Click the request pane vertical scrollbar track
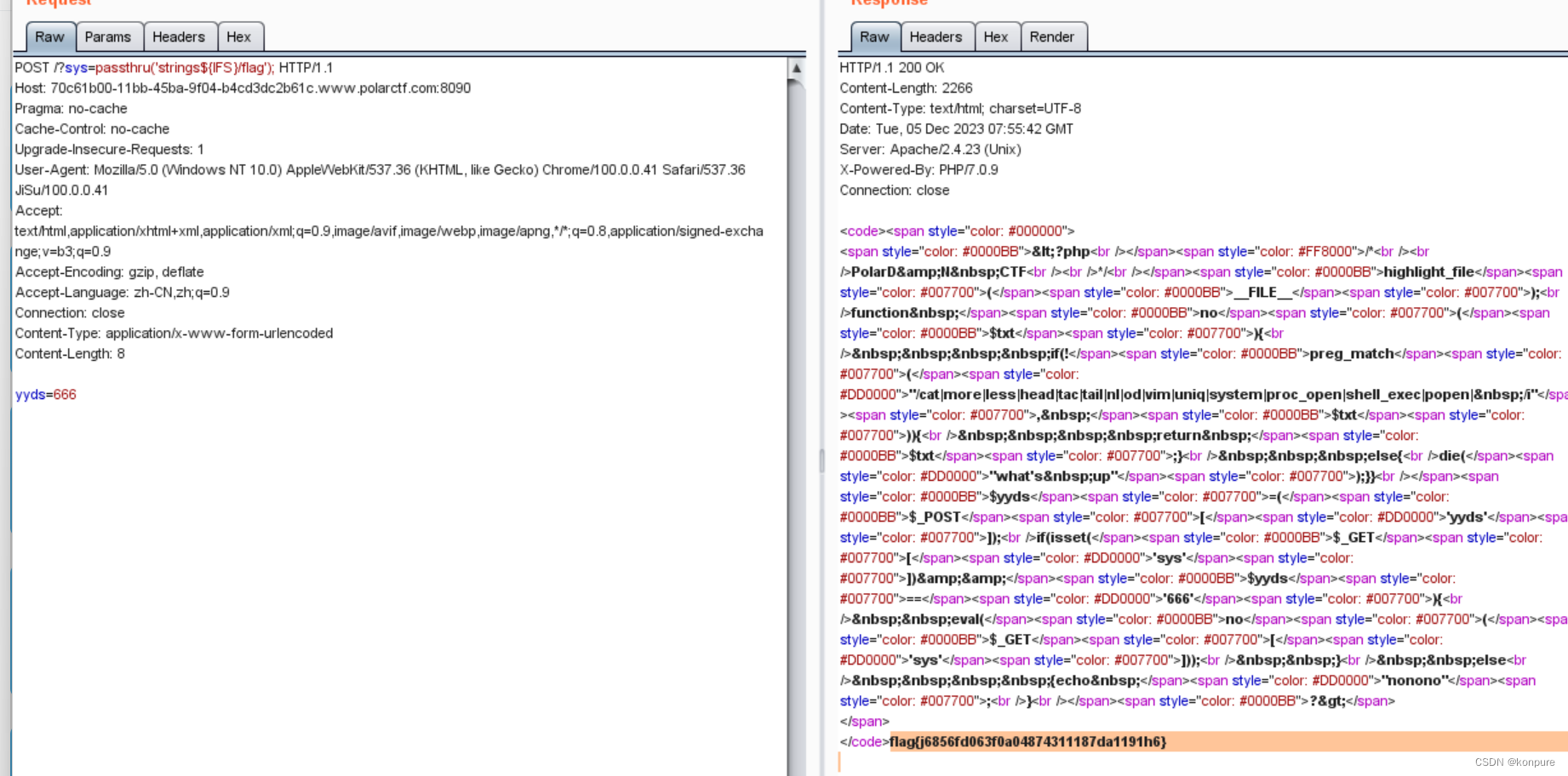The width and height of the screenshot is (1568, 776). (797, 425)
